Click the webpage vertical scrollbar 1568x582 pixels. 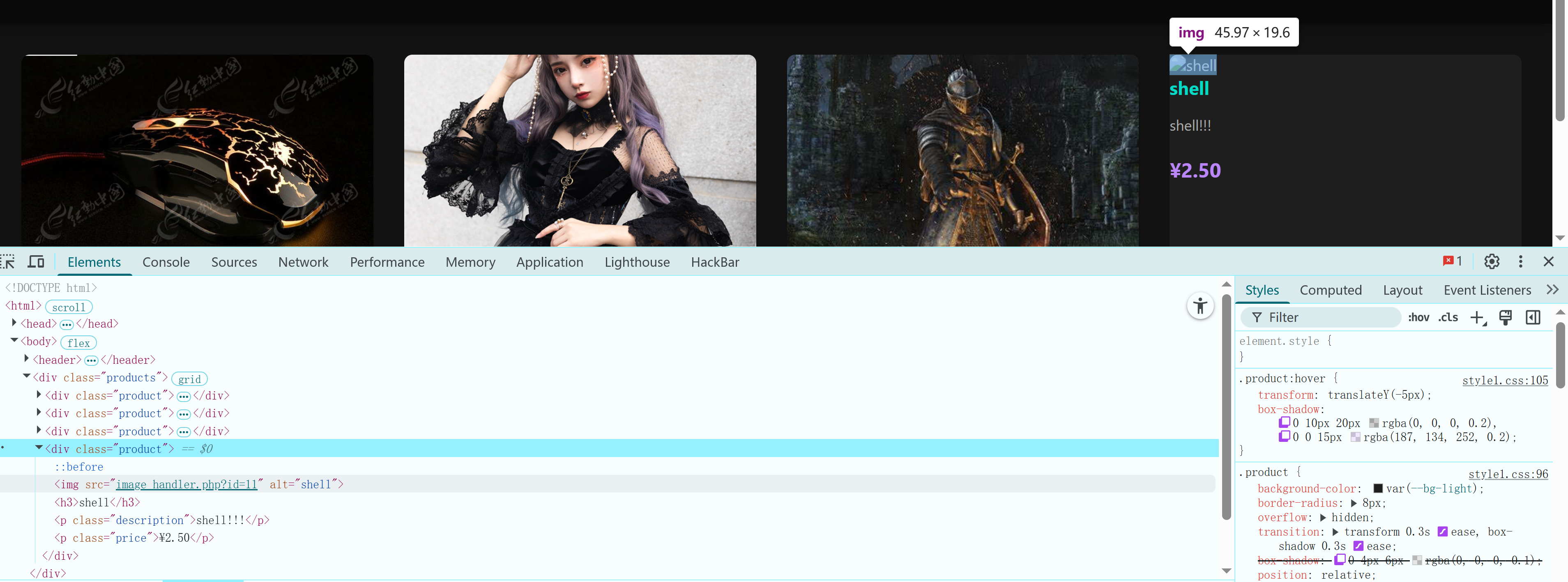click(x=1559, y=61)
